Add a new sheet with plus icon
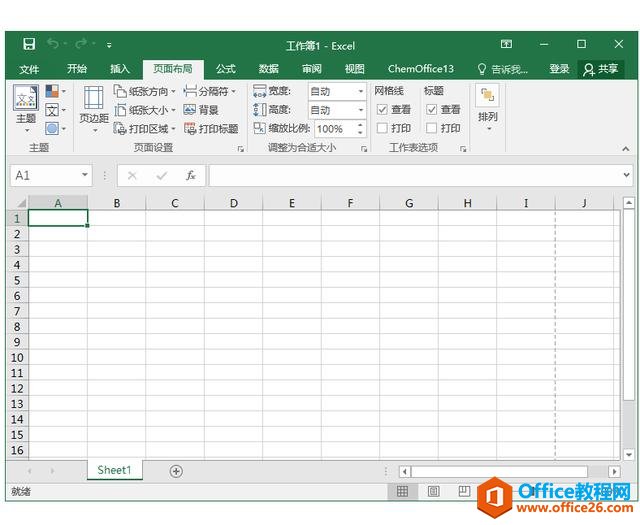640x525 pixels. 176,471
